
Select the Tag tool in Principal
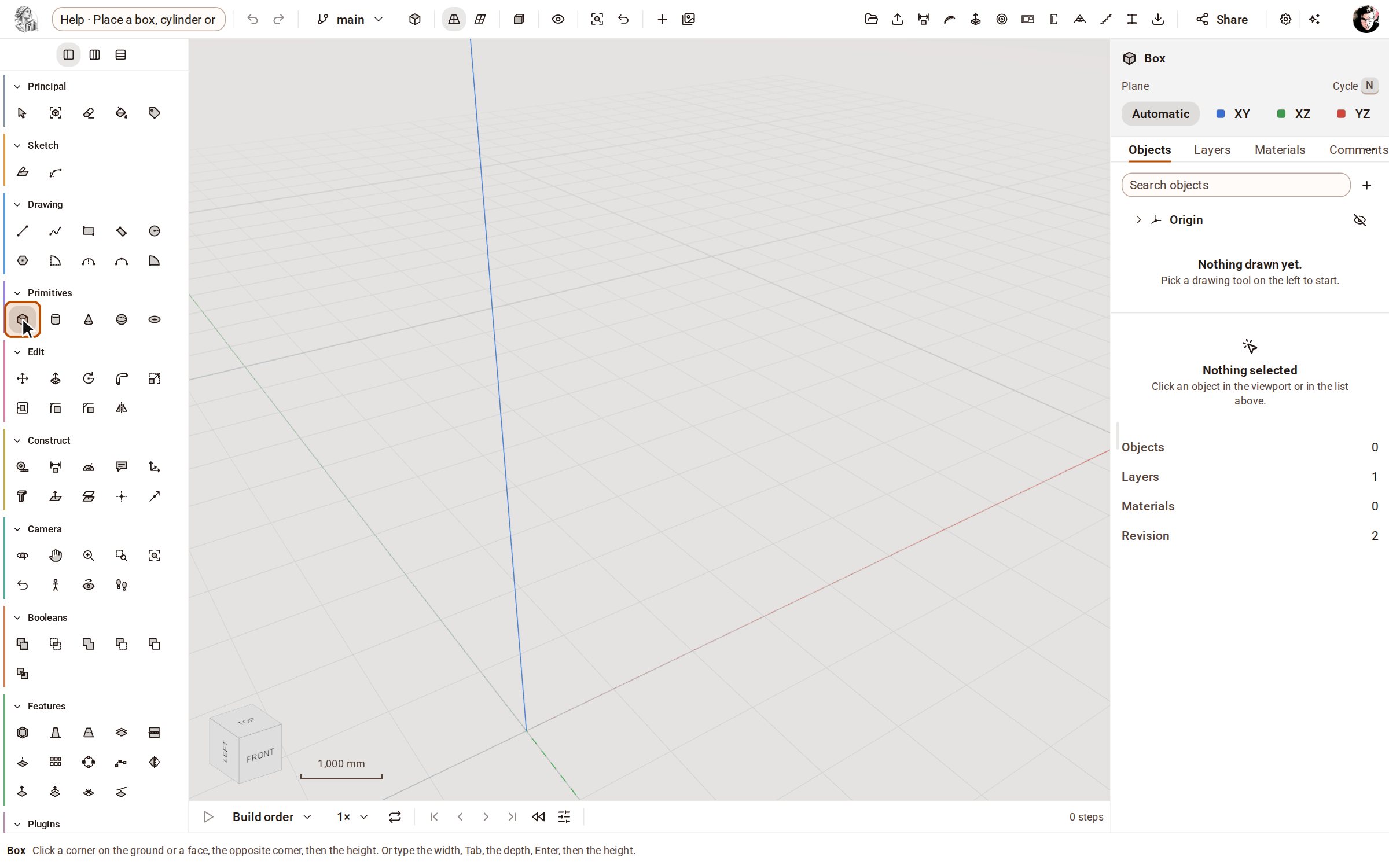tap(155, 113)
